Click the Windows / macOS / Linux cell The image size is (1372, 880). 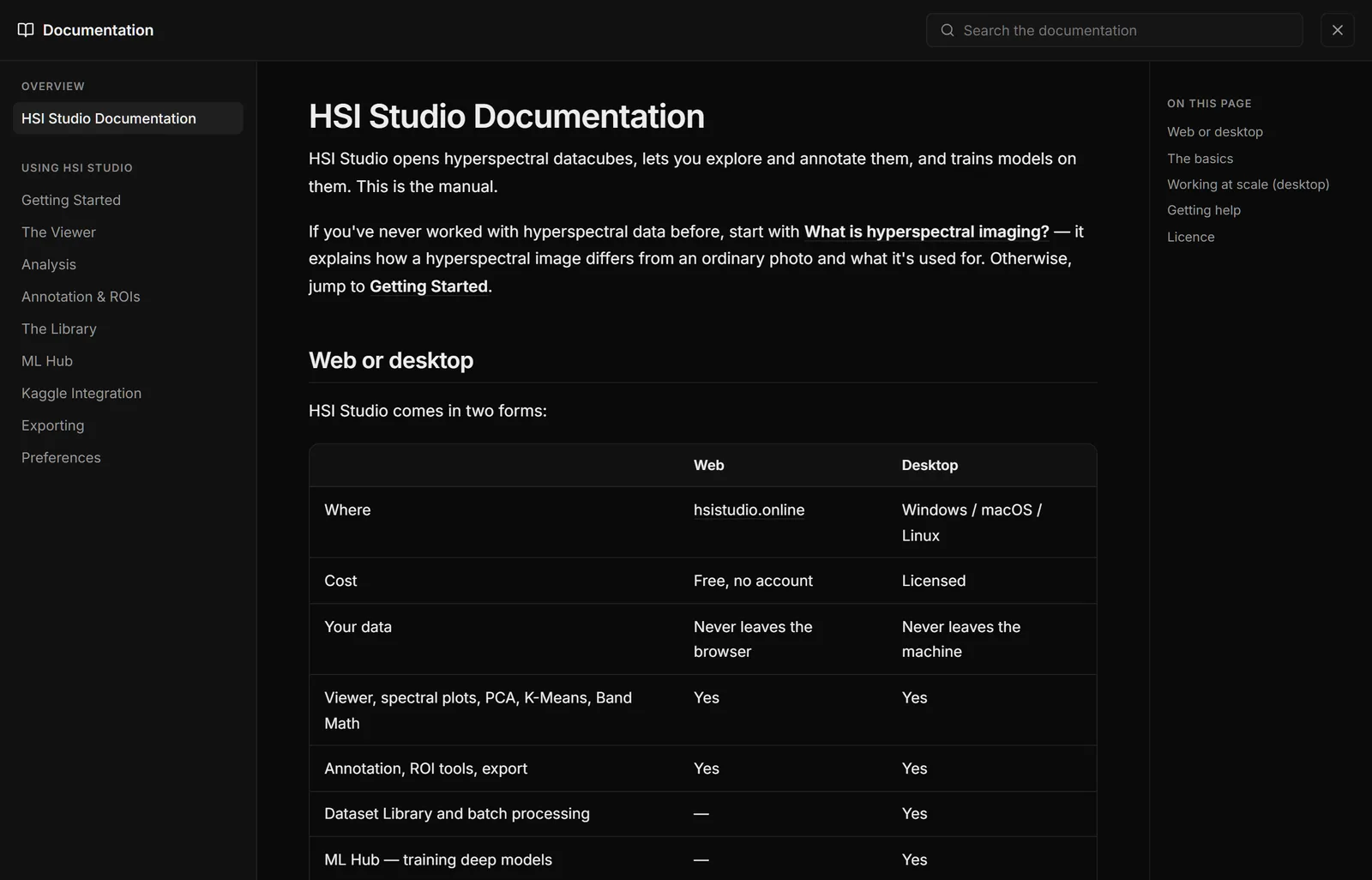pos(972,522)
